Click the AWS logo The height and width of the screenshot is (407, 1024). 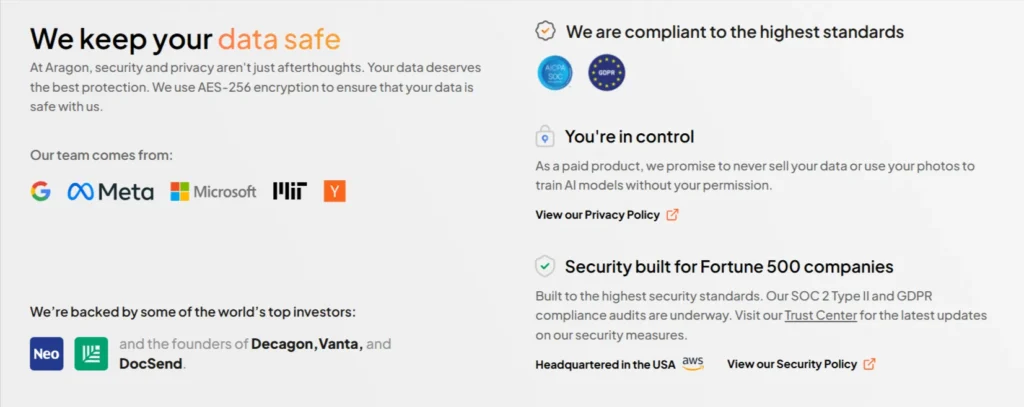tap(693, 363)
